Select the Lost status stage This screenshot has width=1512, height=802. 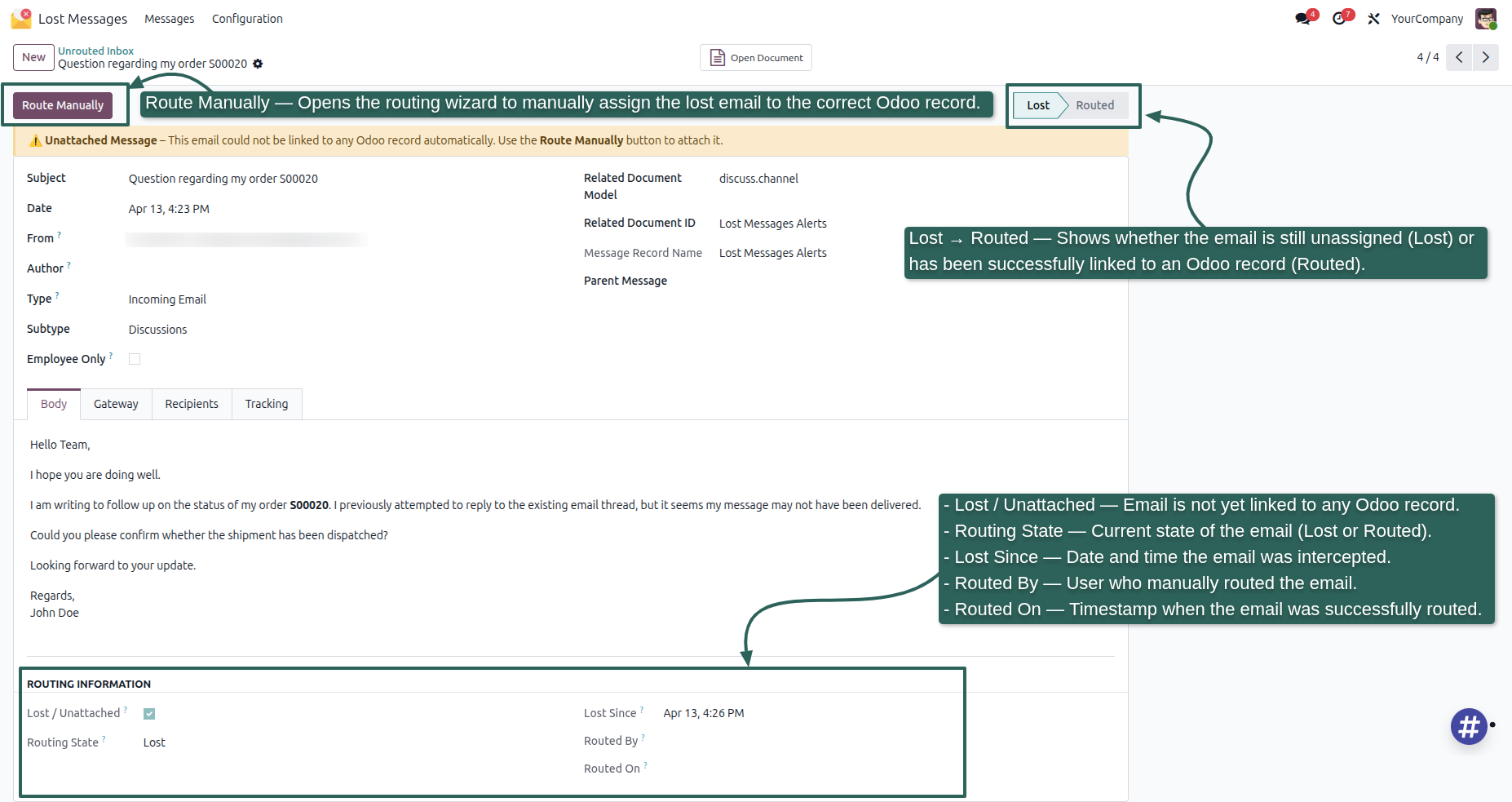[x=1038, y=105]
